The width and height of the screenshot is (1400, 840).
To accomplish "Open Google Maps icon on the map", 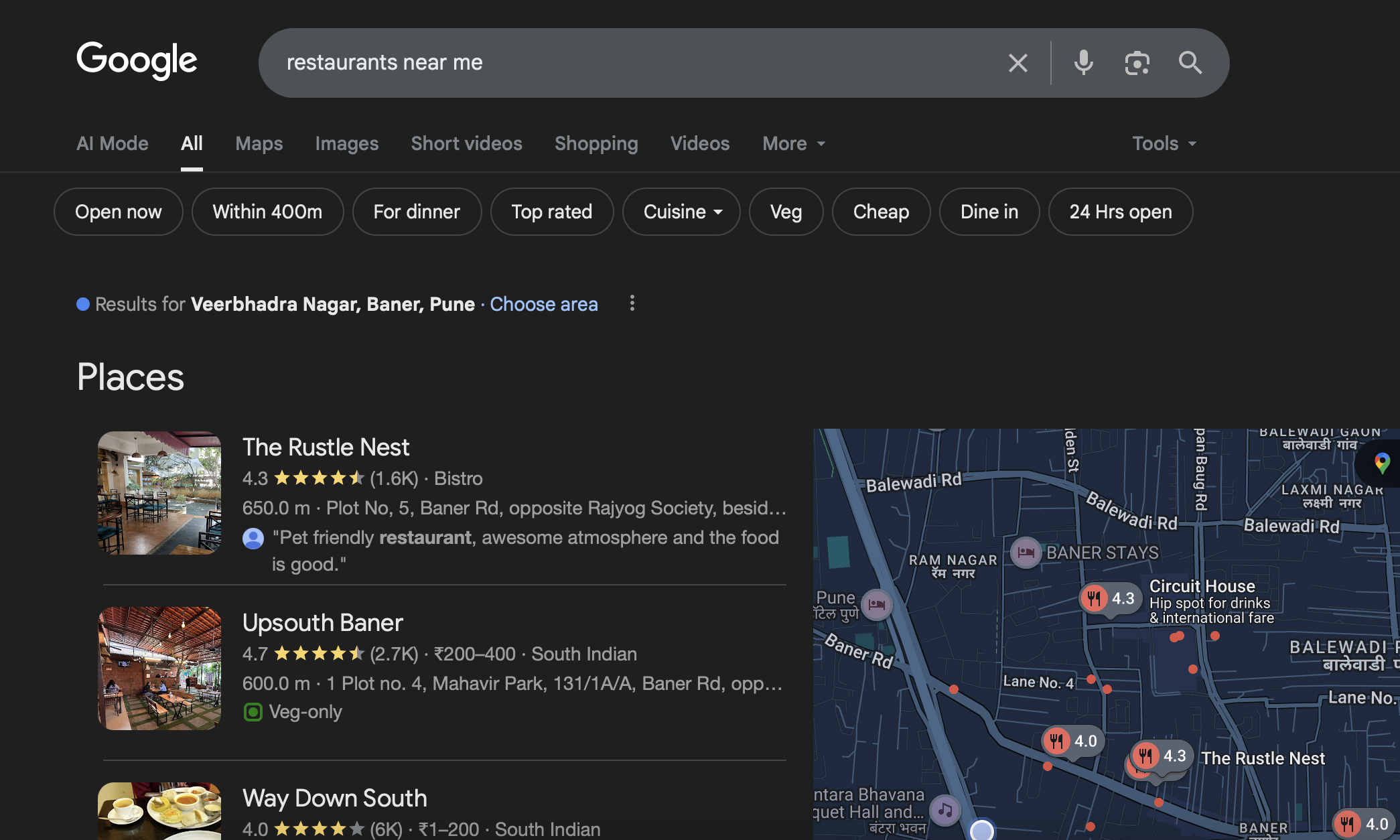I will click(1382, 462).
